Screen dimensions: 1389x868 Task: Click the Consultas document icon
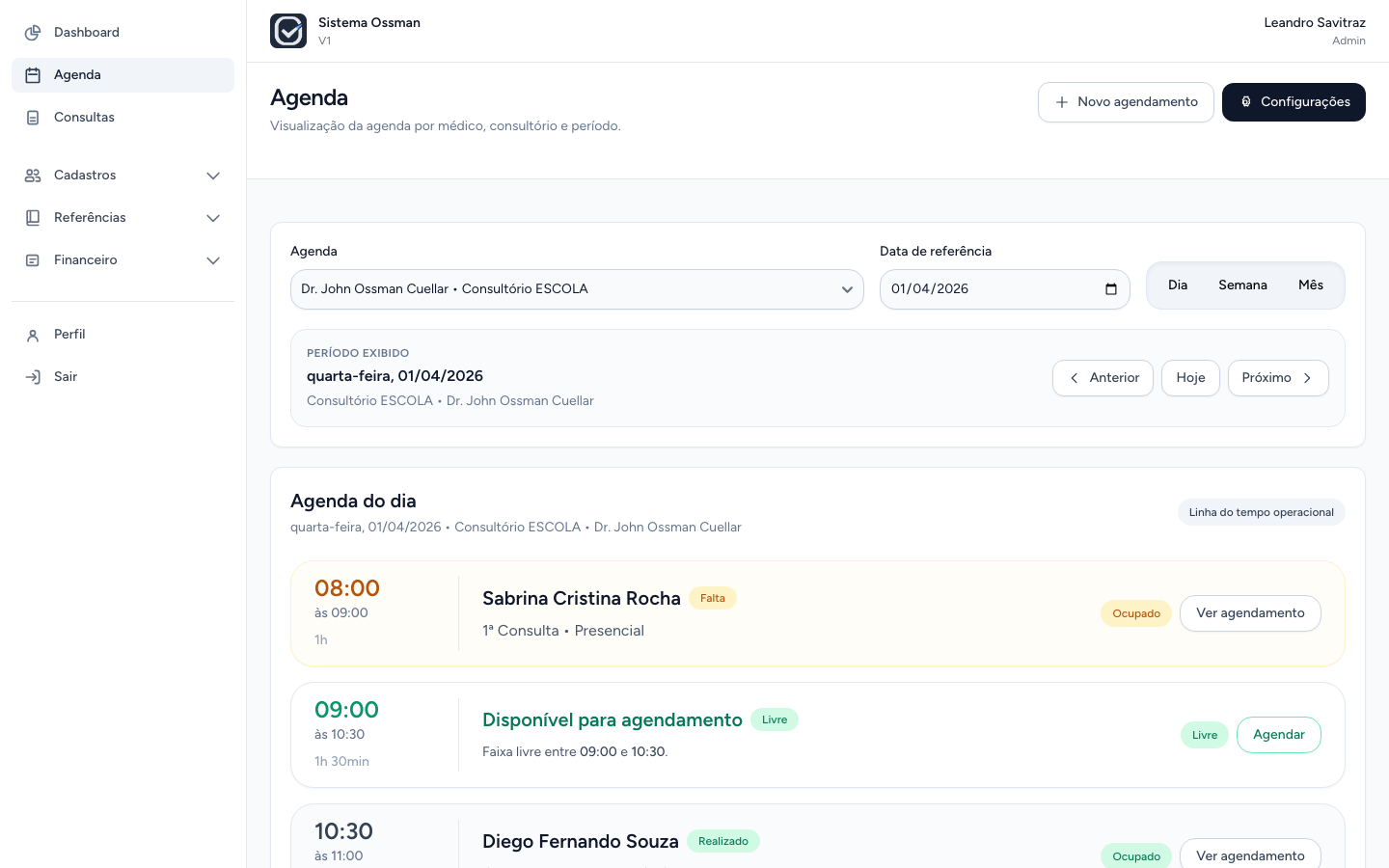tap(33, 118)
